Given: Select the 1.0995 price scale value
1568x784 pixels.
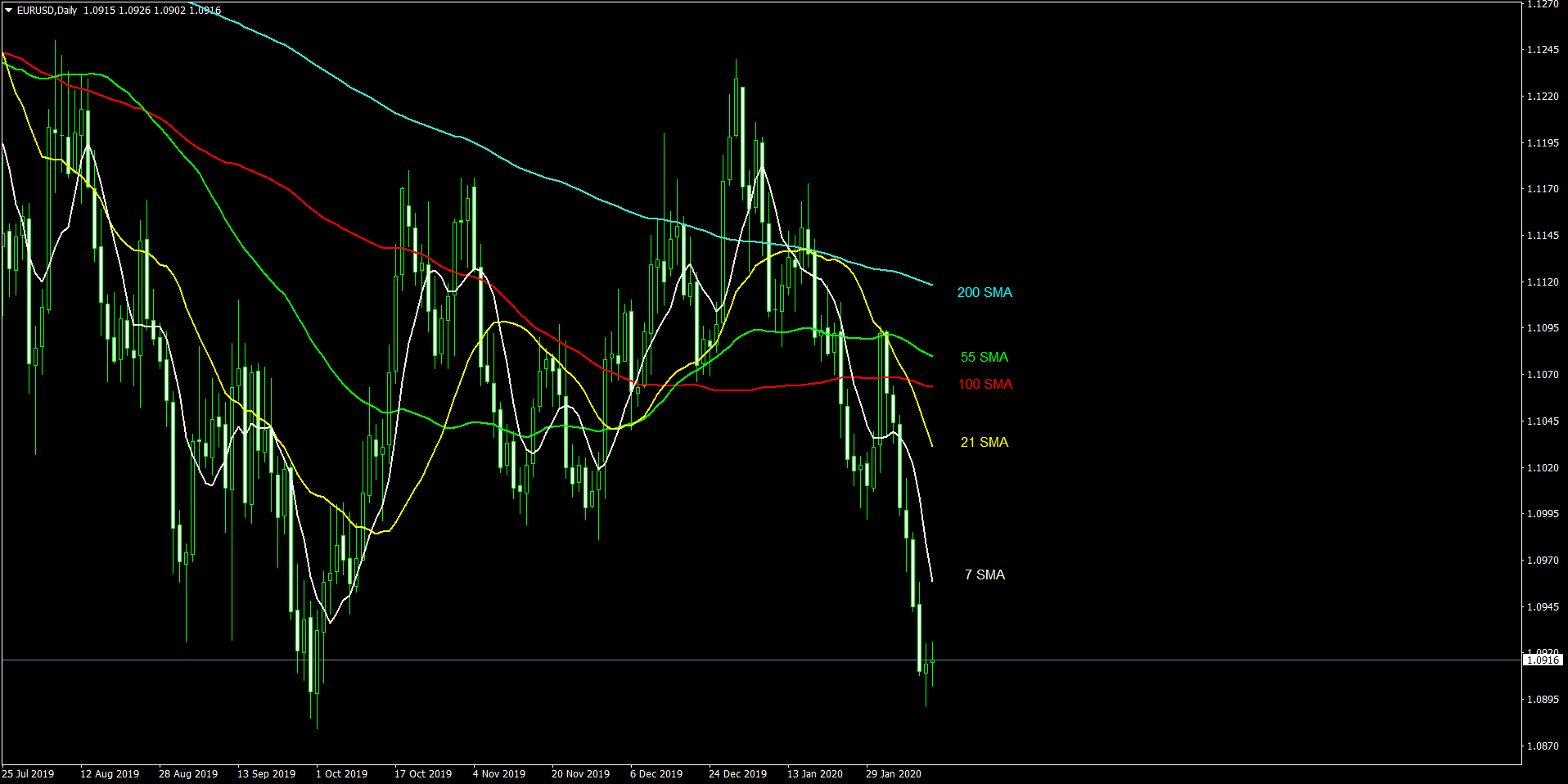Looking at the screenshot, I should [1543, 514].
